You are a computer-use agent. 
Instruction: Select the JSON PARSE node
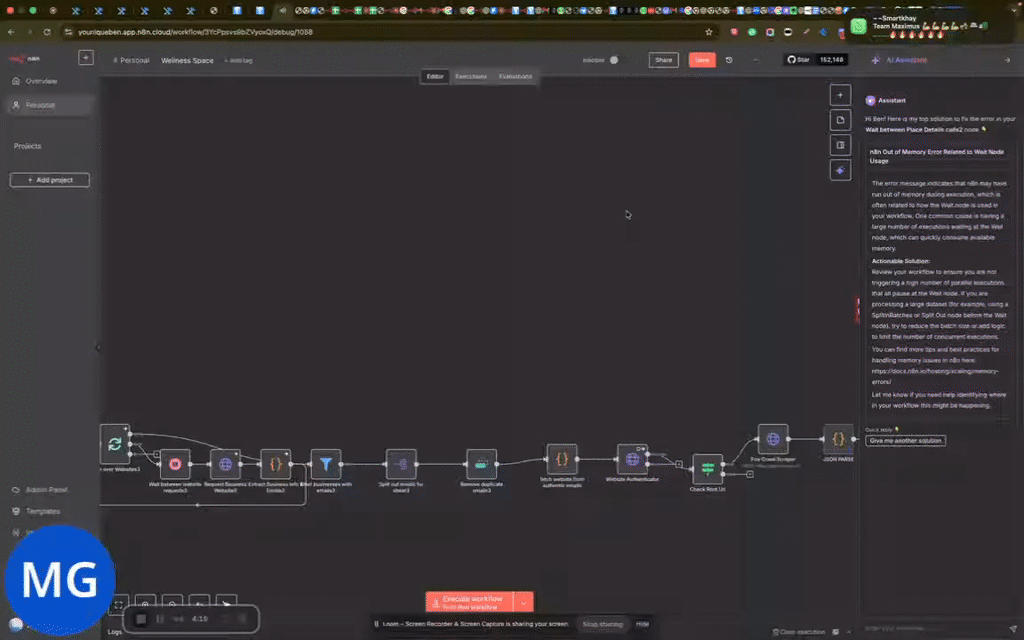click(839, 440)
